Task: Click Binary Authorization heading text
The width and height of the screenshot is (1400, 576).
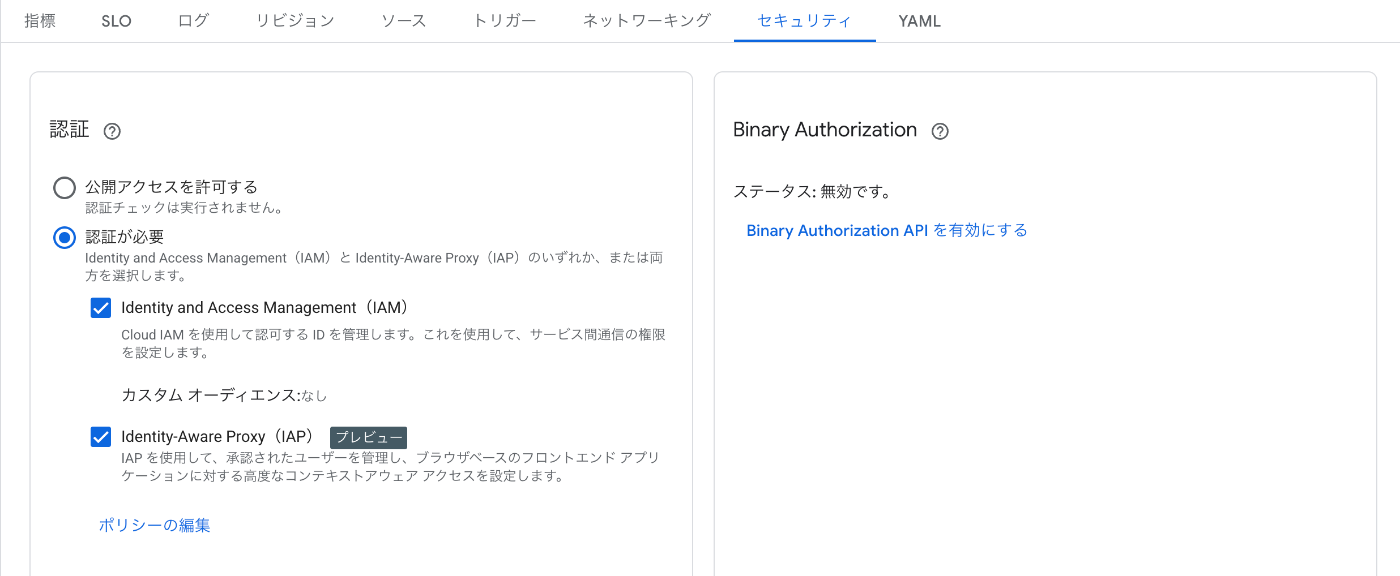Action: click(x=825, y=130)
